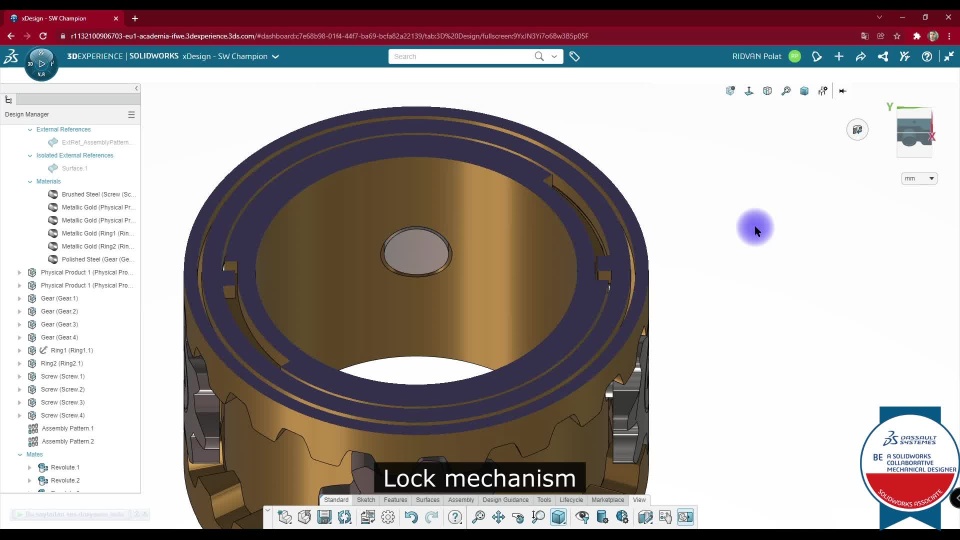Open the Design Manager hamburger menu
The height and width of the screenshot is (540, 960).
point(131,114)
